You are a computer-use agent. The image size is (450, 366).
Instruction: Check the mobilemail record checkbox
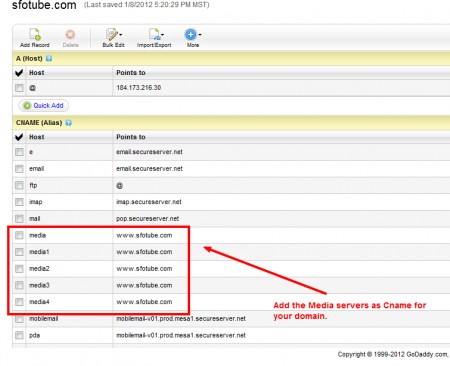19,319
